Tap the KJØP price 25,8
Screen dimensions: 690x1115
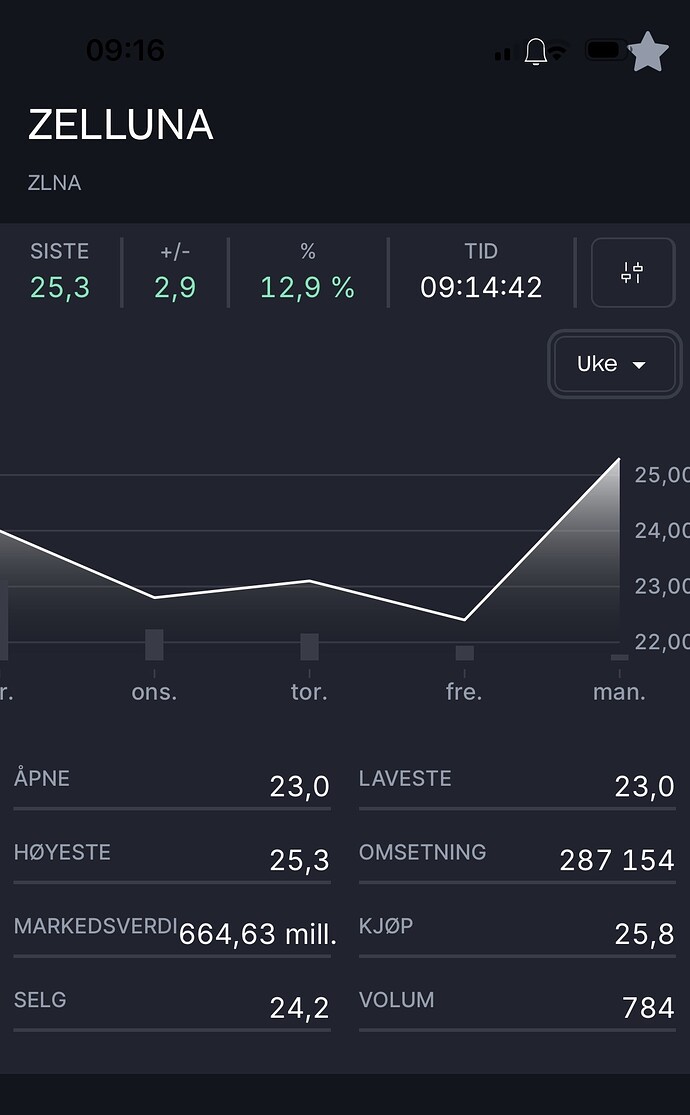pyautogui.click(x=644, y=935)
